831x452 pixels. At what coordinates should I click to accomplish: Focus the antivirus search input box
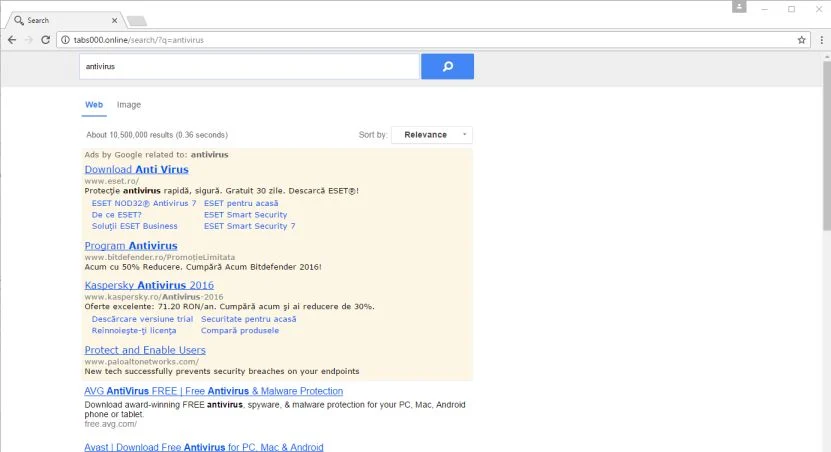pyautogui.click(x=249, y=66)
